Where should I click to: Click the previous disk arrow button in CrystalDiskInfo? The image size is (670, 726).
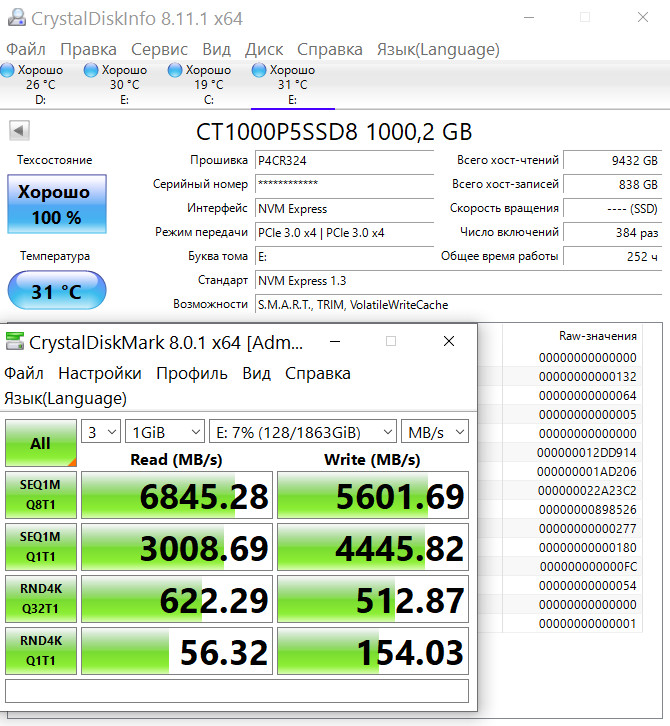pos(19,131)
